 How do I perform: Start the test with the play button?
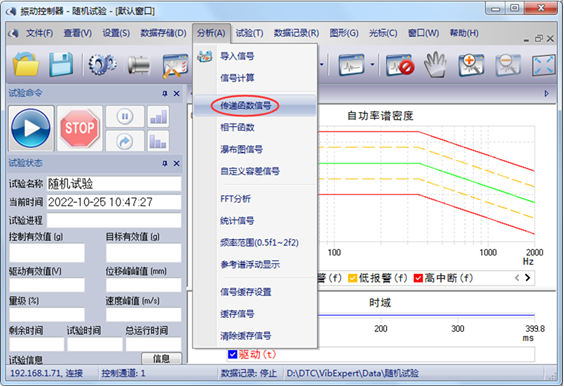31,128
